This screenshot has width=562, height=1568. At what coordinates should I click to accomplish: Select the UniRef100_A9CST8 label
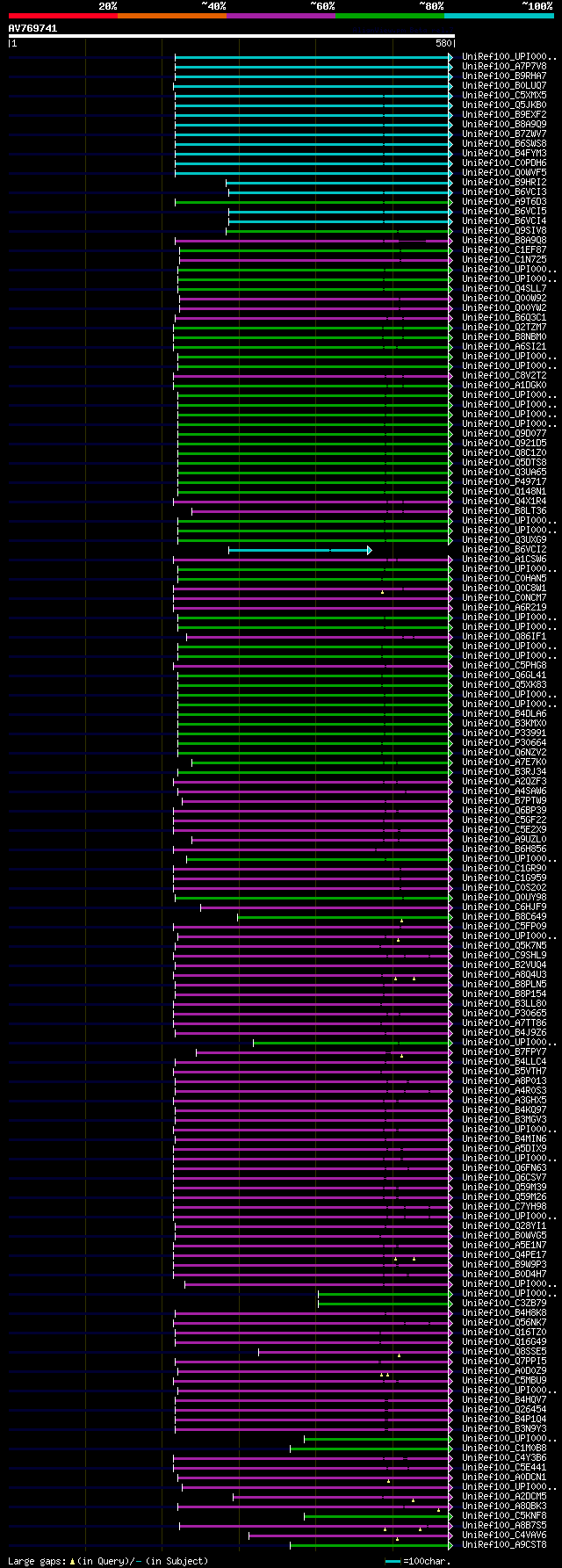[504, 1544]
